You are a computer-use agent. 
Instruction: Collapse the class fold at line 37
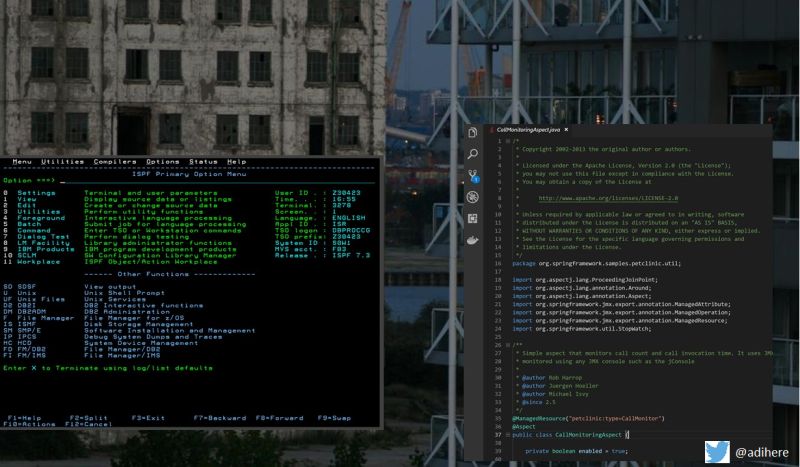pyautogui.click(x=508, y=435)
